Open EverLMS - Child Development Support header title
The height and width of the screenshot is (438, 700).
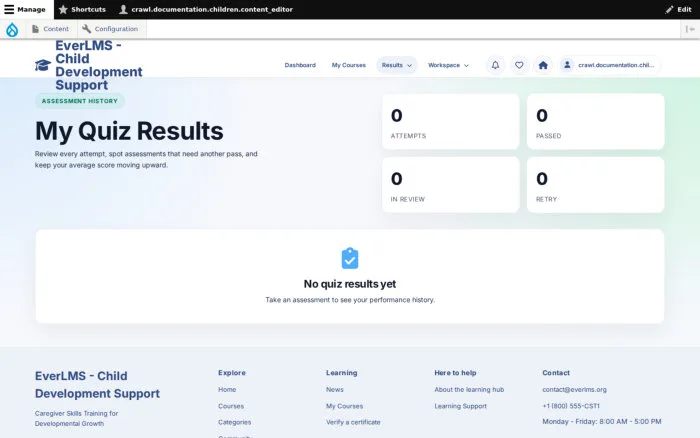coord(99,65)
